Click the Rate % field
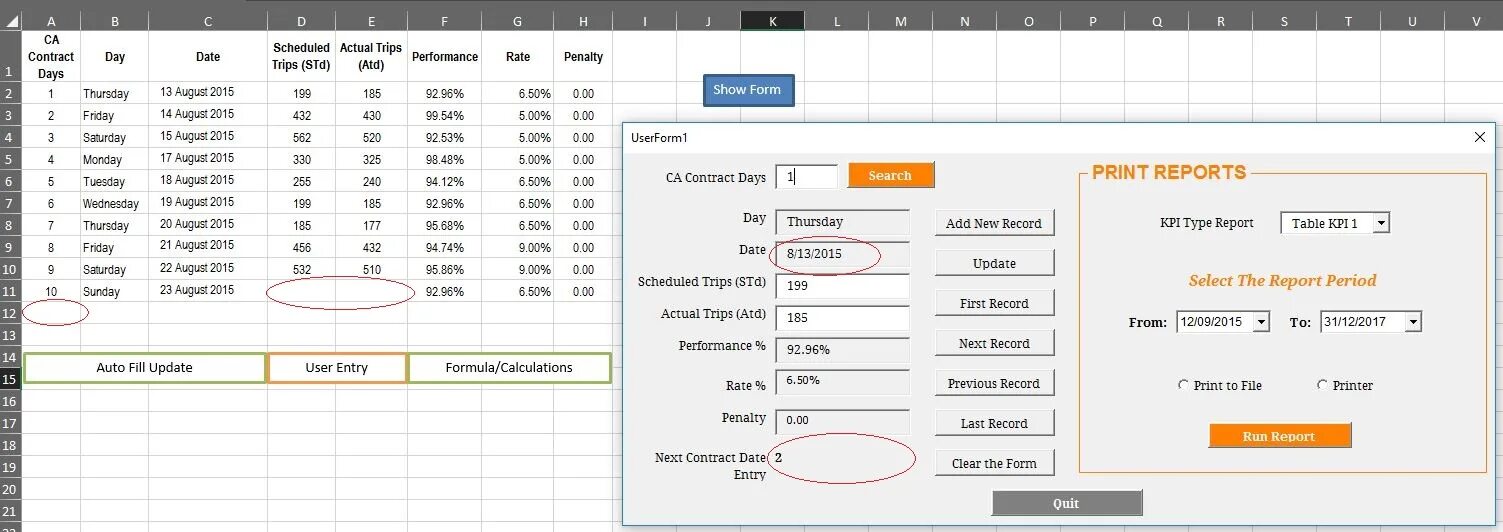Viewport: 1503px width, 532px height. [x=842, y=382]
